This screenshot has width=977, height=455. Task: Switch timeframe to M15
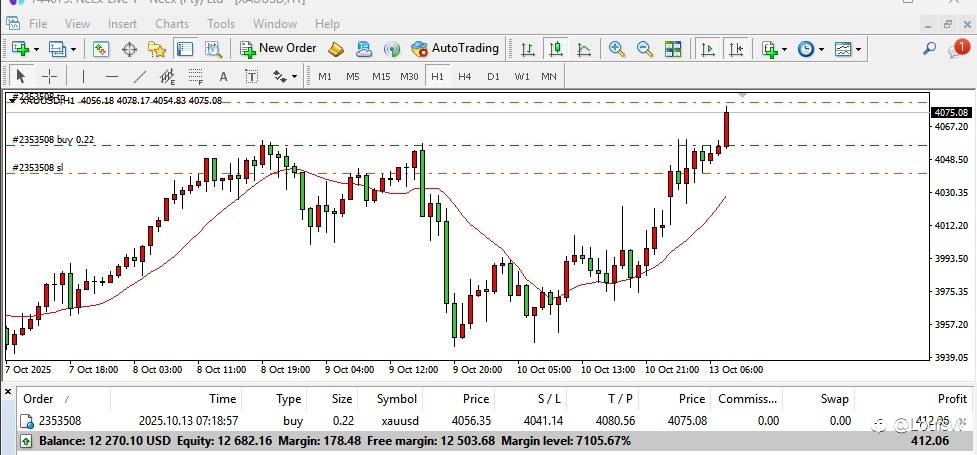coord(381,77)
